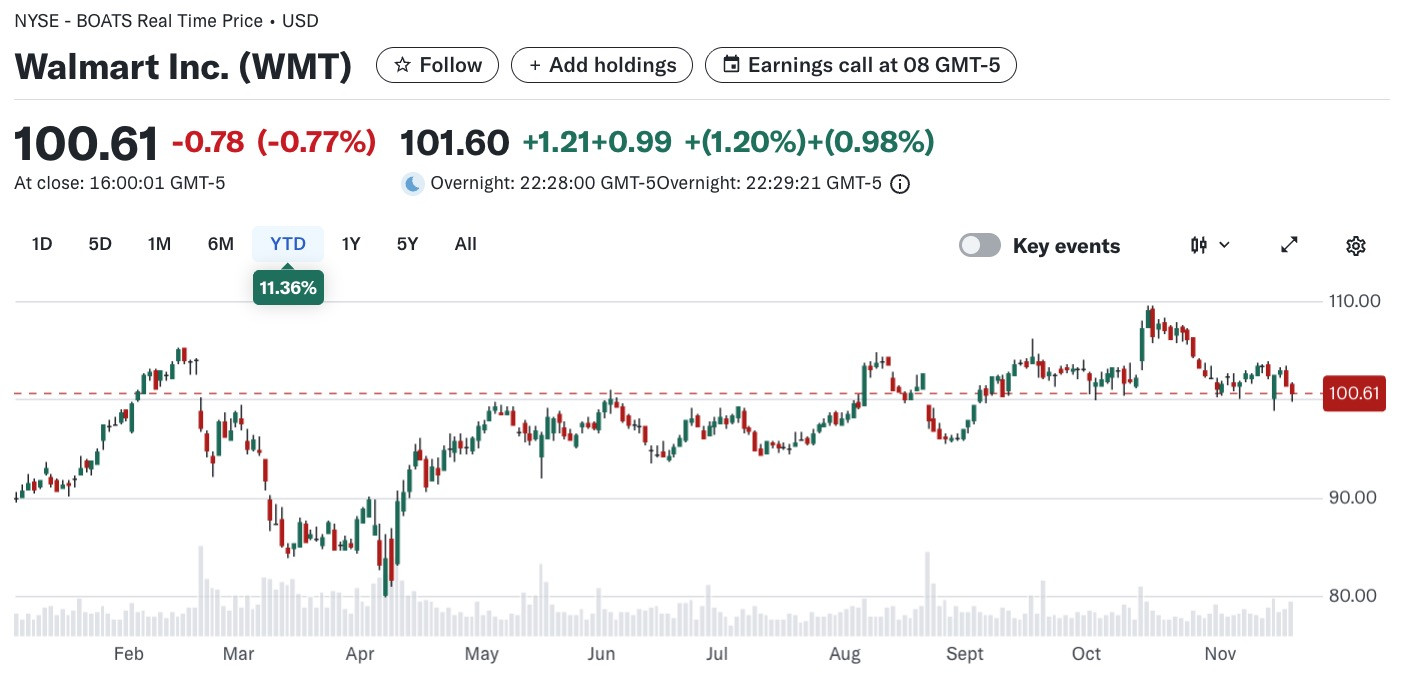Show the All time range
This screenshot has width=1404, height=682.
click(465, 244)
